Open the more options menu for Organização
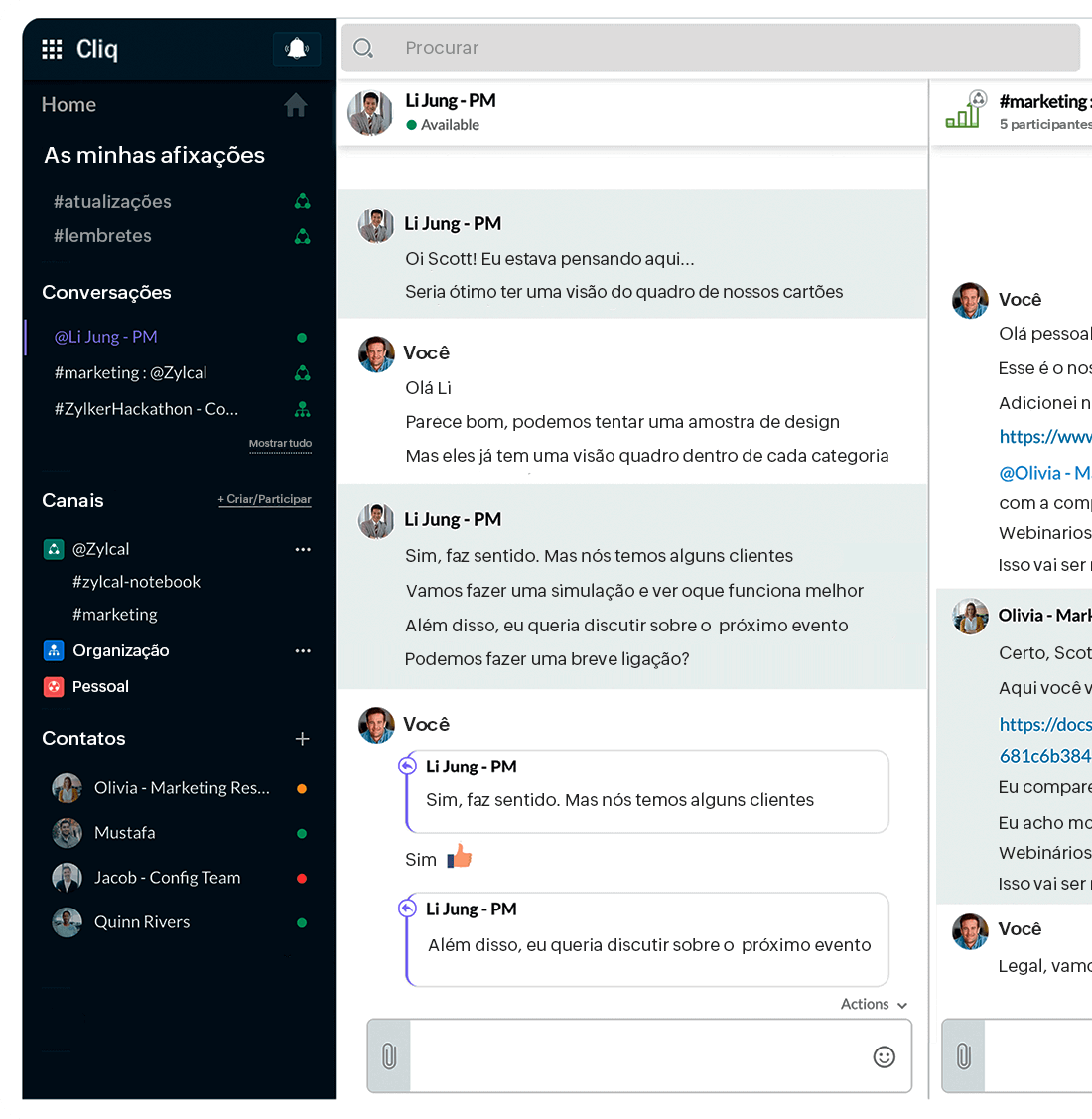This screenshot has width=1092, height=1119. [x=303, y=651]
